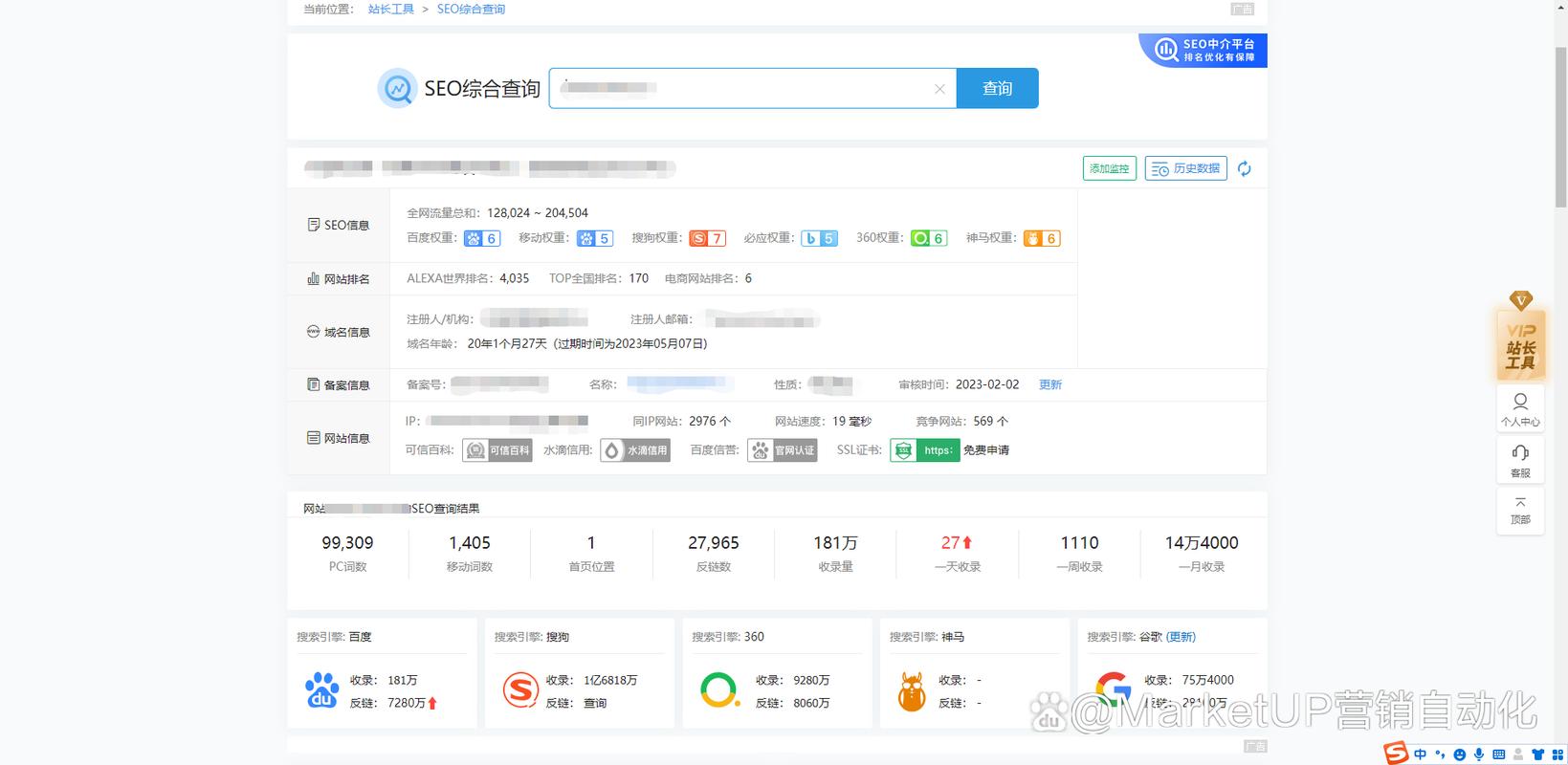The height and width of the screenshot is (765, 1568).
Task: Click the 可信百科 badge
Action: pyautogui.click(x=497, y=450)
